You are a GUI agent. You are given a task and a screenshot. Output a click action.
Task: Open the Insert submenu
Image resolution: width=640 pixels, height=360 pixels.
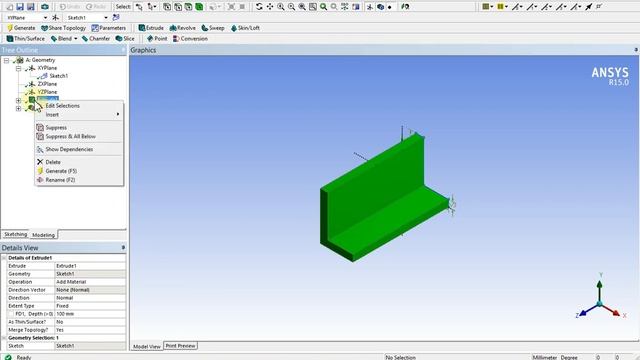click(79, 115)
